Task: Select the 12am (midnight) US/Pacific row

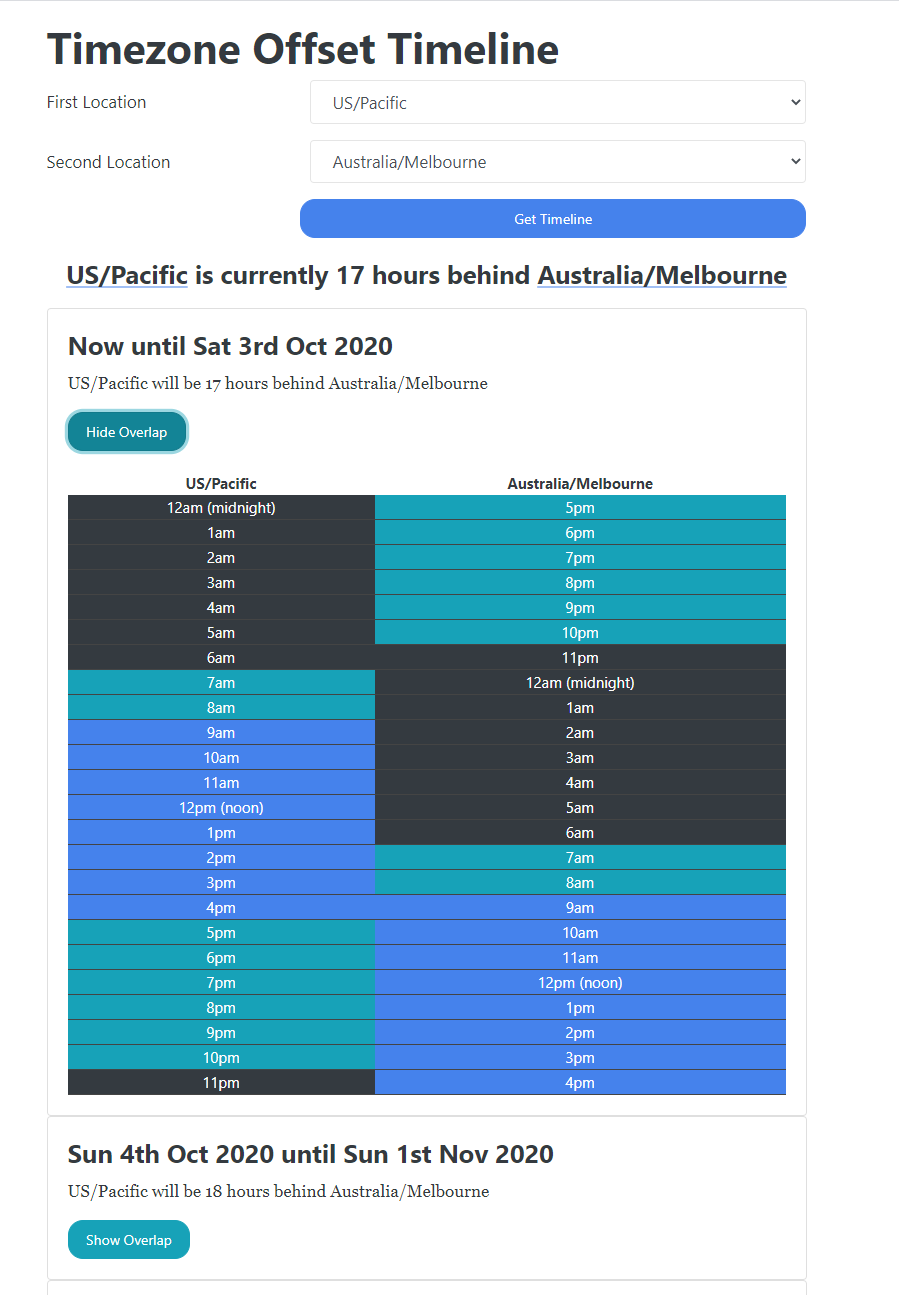Action: [x=221, y=508]
